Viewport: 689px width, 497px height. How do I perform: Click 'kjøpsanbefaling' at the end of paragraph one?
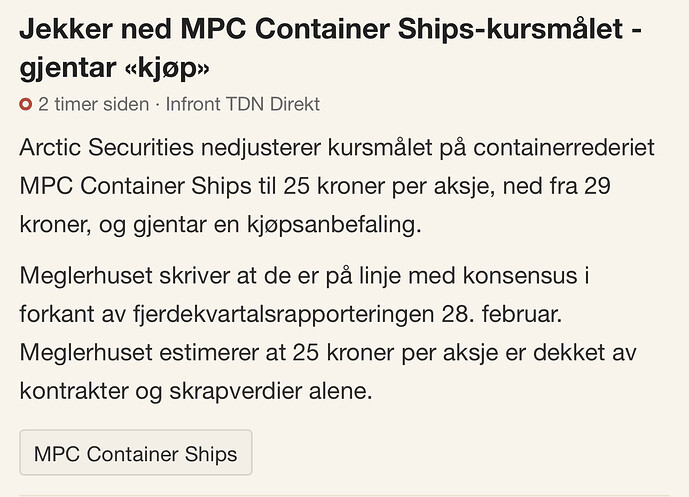334,225
